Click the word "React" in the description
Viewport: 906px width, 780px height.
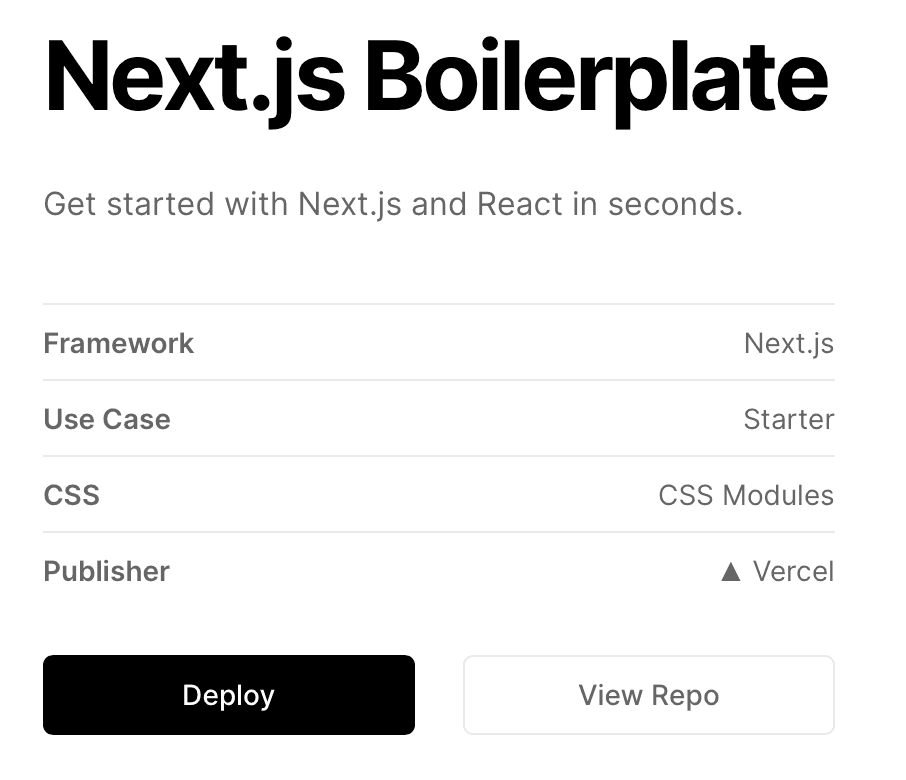click(520, 204)
